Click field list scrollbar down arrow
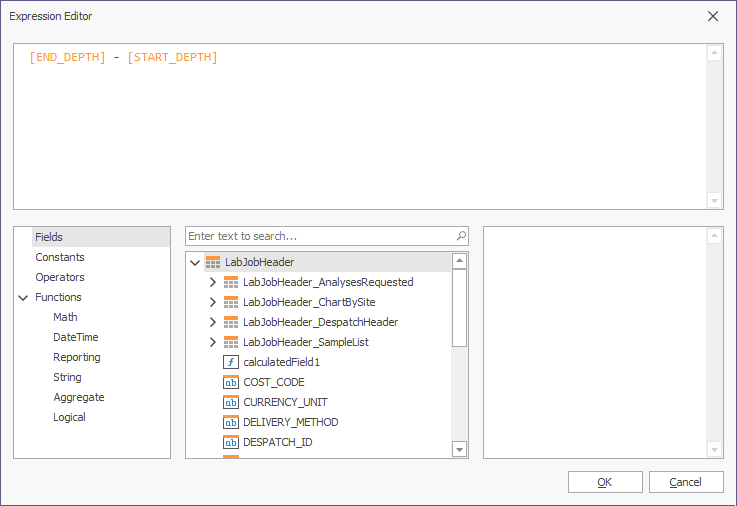 point(459,449)
